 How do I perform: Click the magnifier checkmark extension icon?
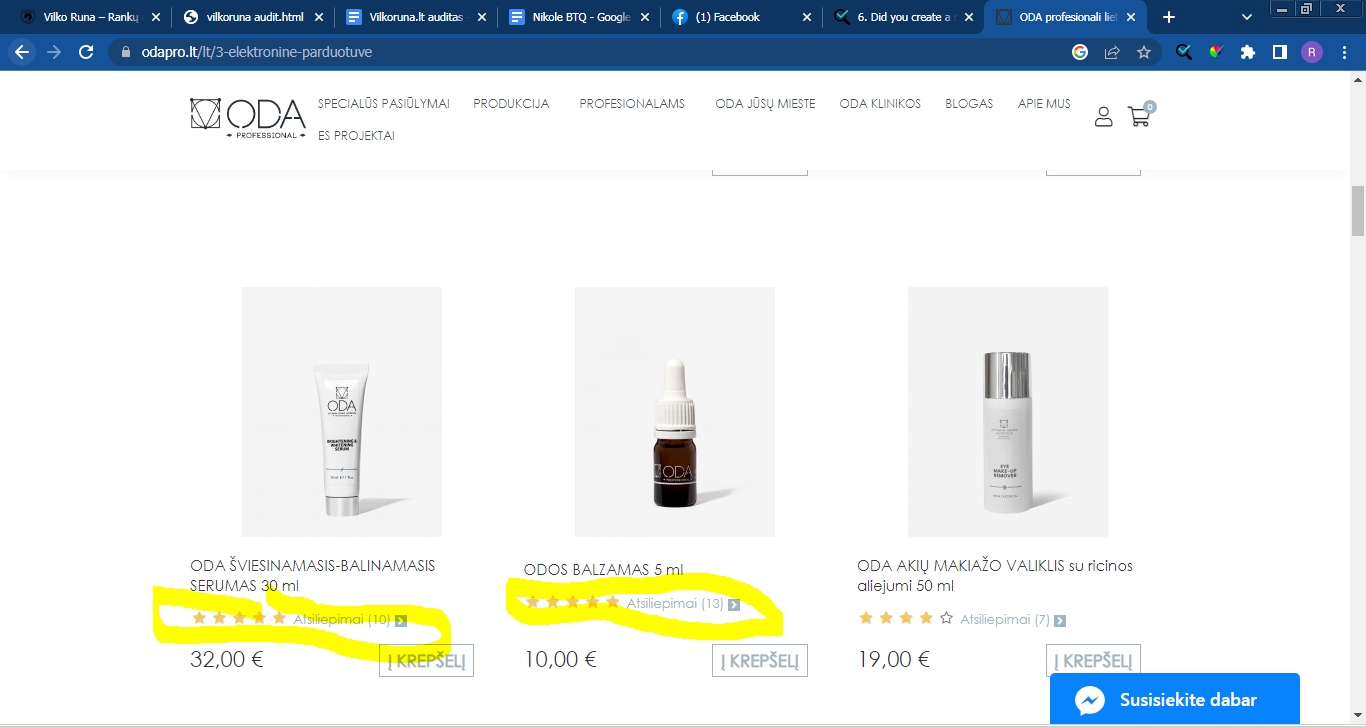[x=1184, y=52]
